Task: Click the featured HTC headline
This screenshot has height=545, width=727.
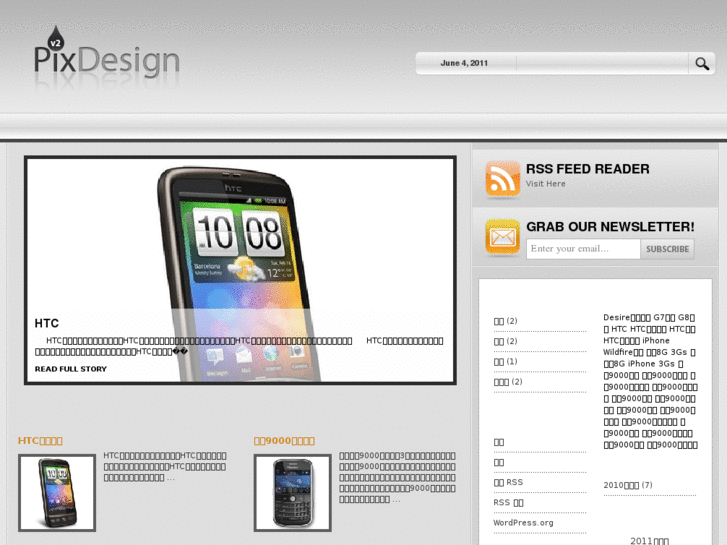Action: pyautogui.click(x=46, y=323)
